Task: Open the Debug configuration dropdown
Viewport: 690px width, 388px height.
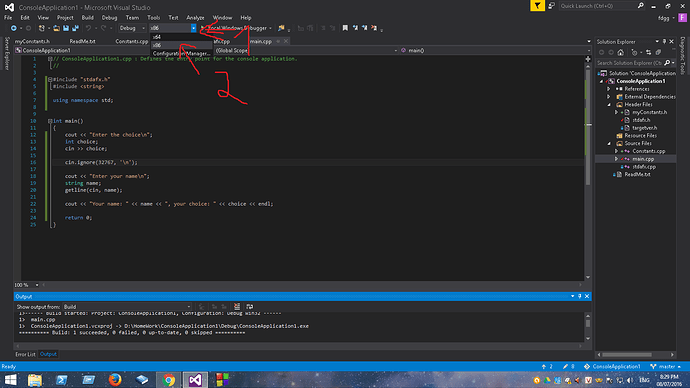Action: pos(132,28)
